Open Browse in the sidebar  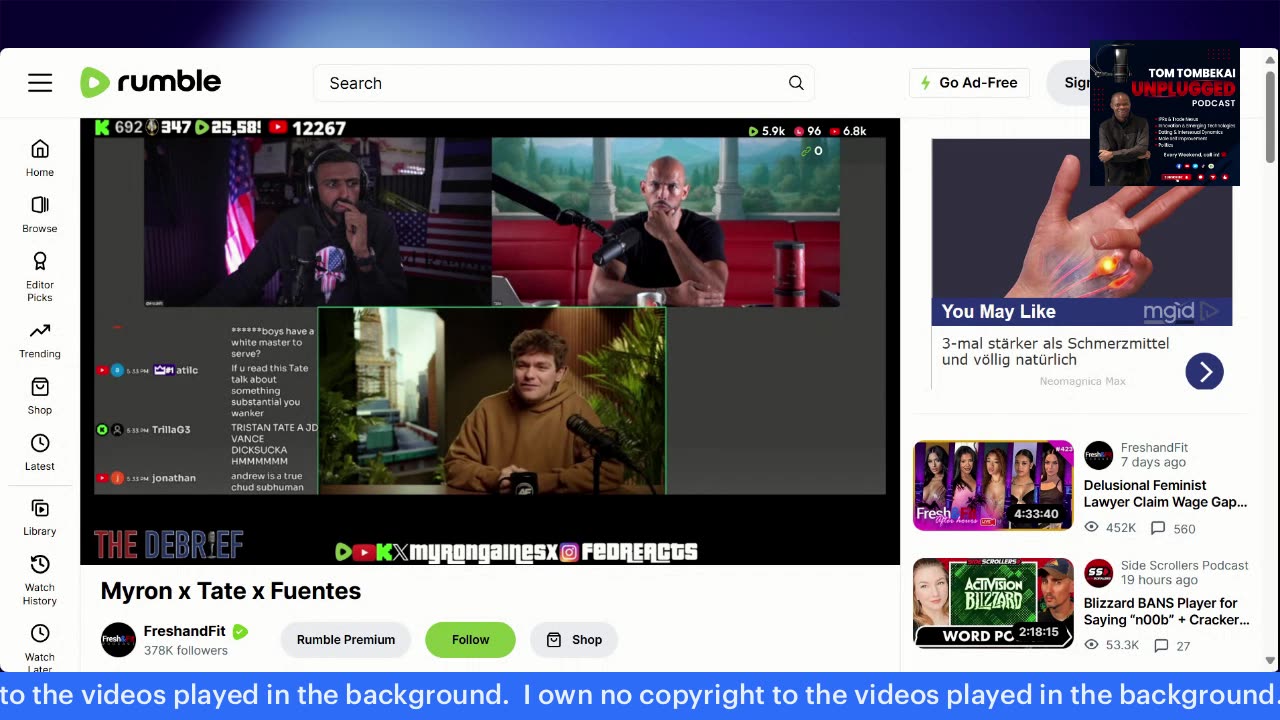pyautogui.click(x=40, y=214)
